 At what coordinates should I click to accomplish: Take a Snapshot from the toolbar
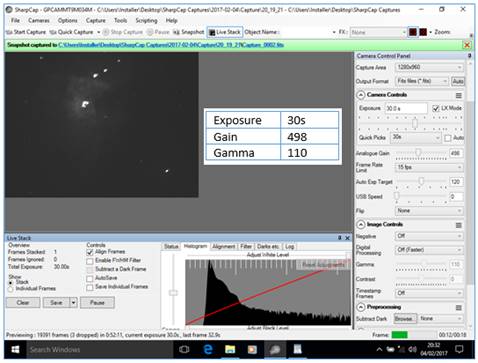click(188, 32)
